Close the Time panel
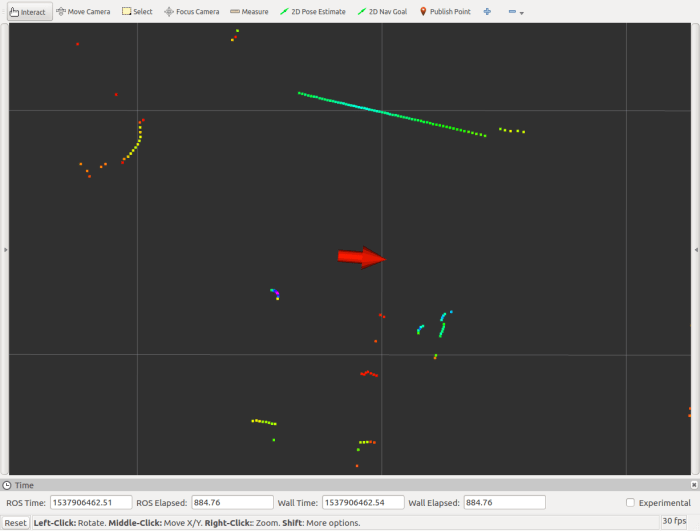Viewport: 700px width, 531px height. [694, 485]
